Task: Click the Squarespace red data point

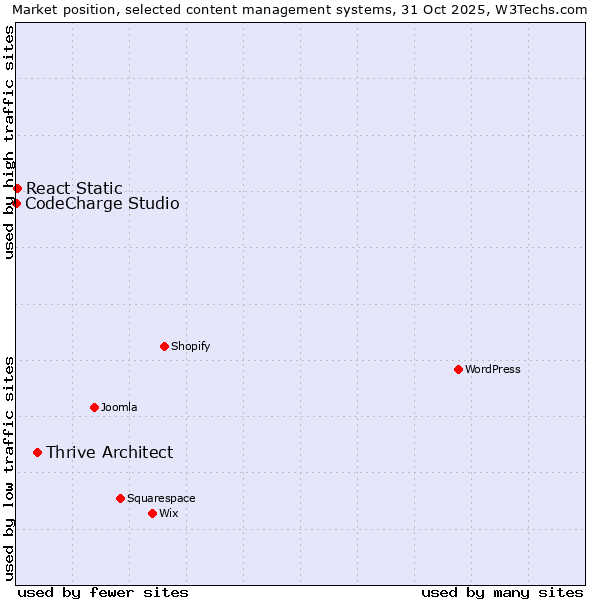Action: tap(120, 498)
